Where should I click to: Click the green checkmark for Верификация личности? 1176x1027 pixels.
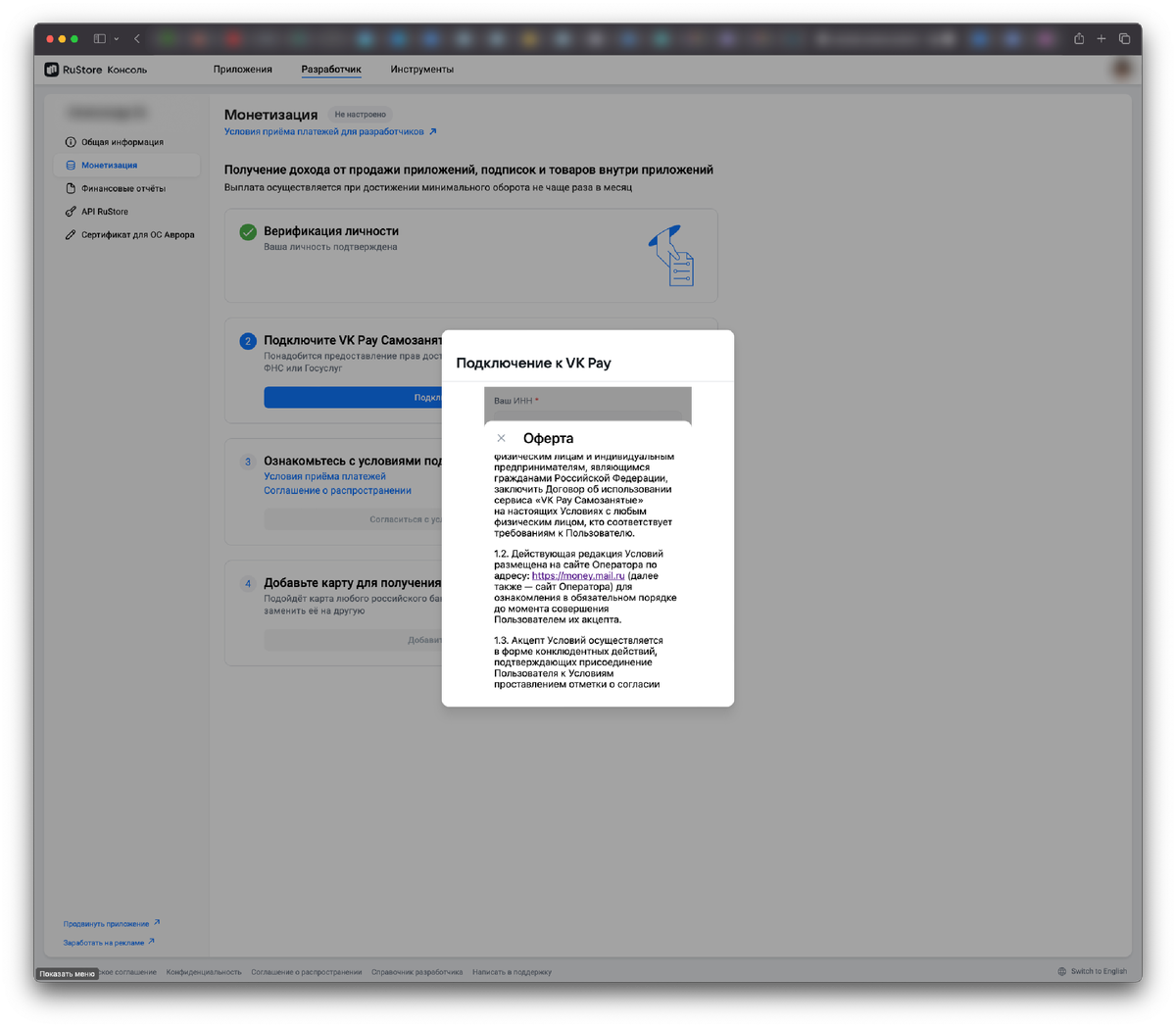coord(248,232)
